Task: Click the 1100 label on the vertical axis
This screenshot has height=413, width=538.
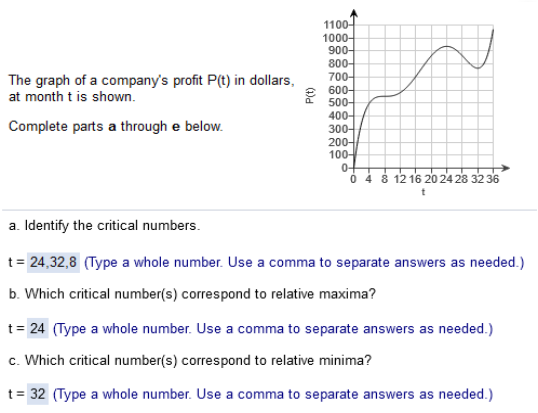Action: [336, 25]
